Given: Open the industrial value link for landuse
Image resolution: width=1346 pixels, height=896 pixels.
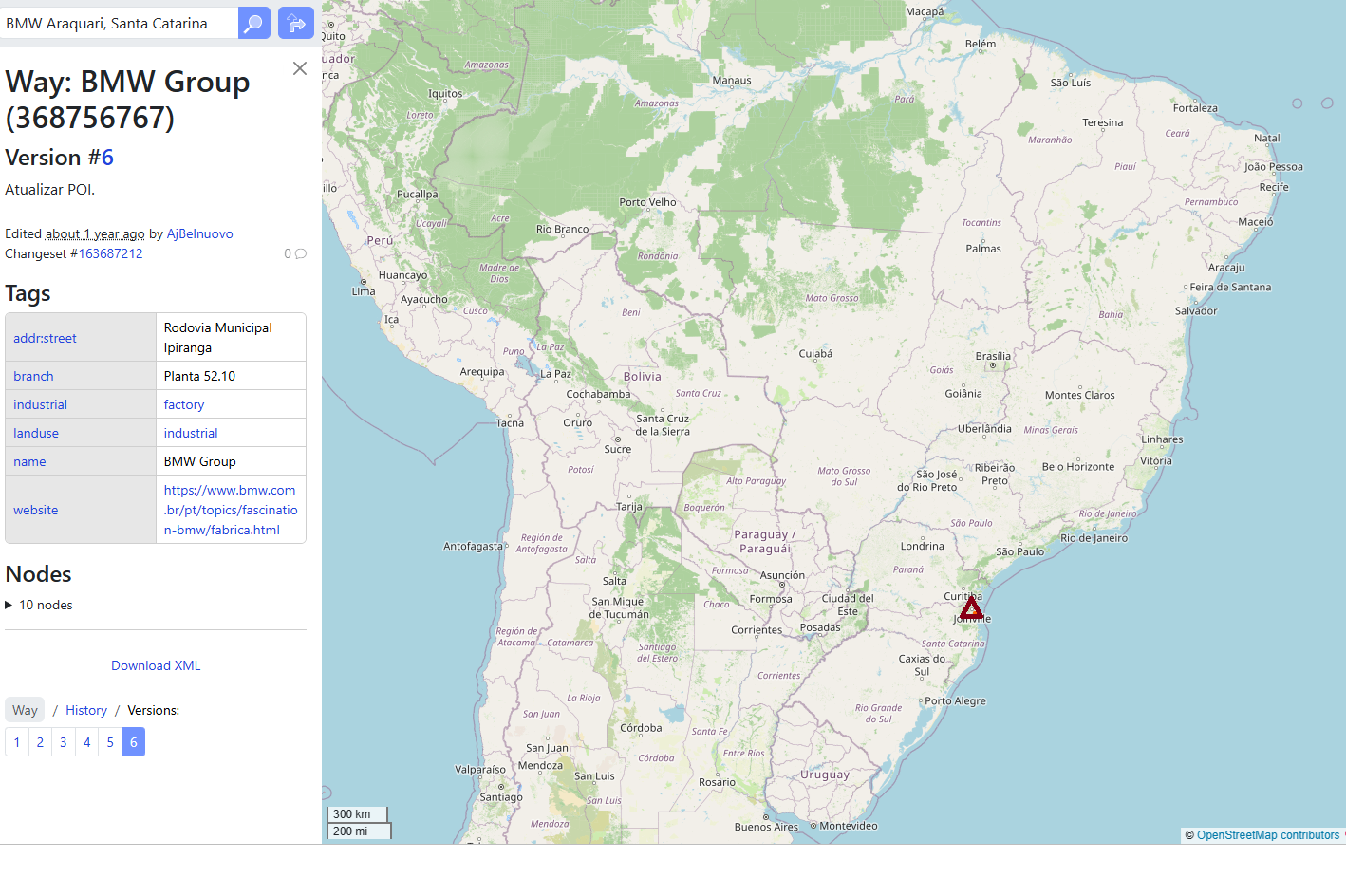Looking at the screenshot, I should 191,433.
